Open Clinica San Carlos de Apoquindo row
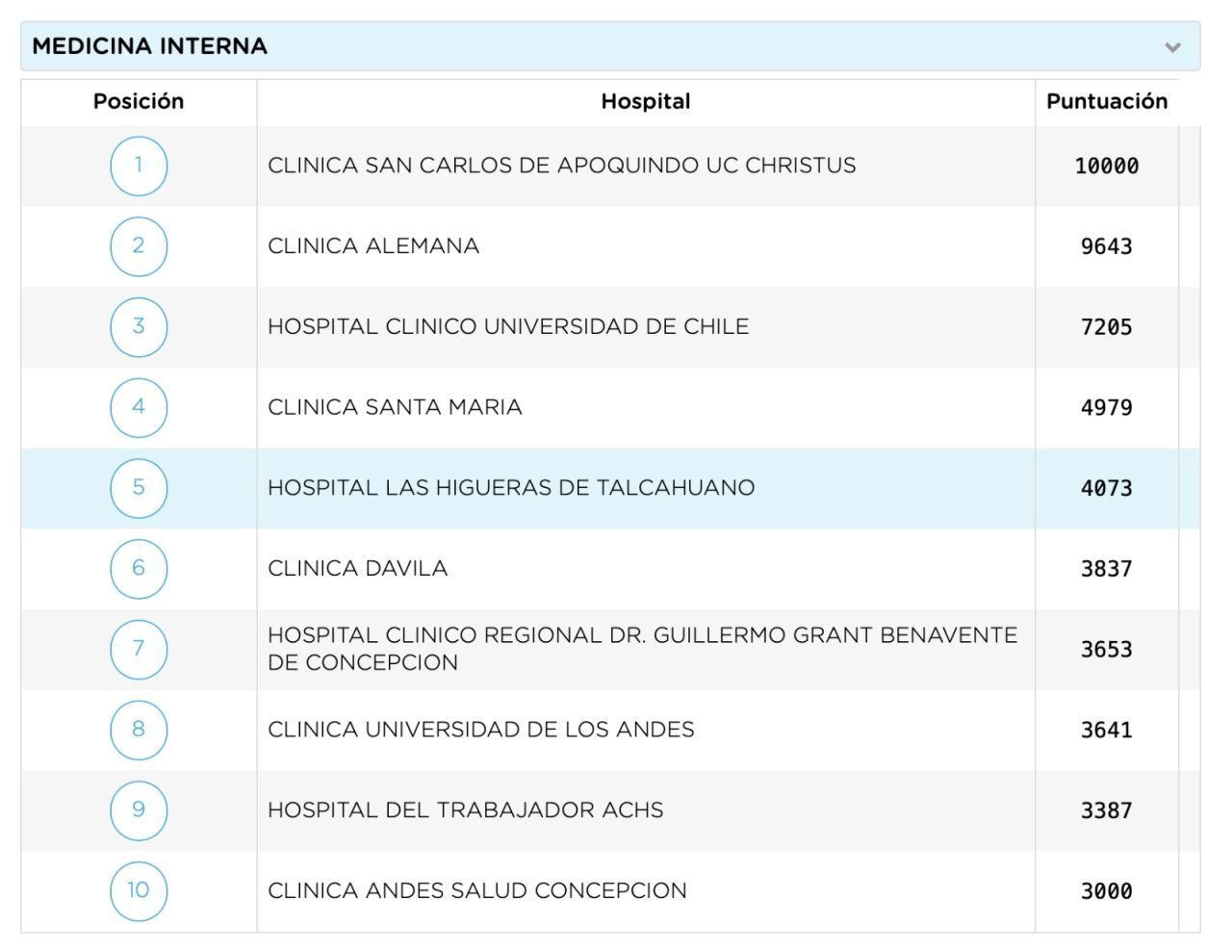 (561, 166)
